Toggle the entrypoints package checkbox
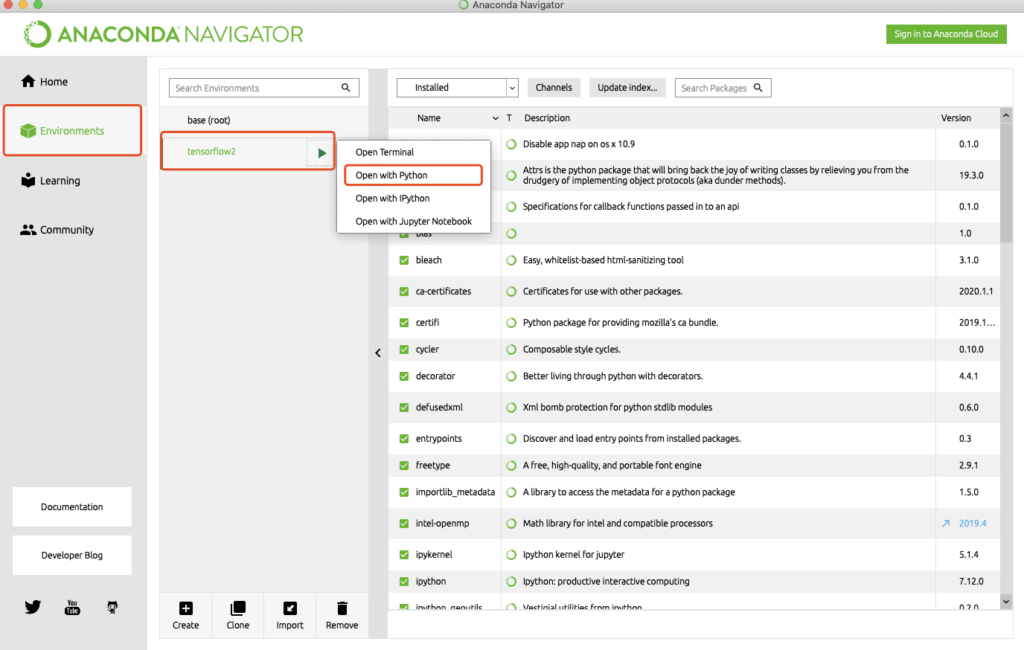 (x=404, y=439)
